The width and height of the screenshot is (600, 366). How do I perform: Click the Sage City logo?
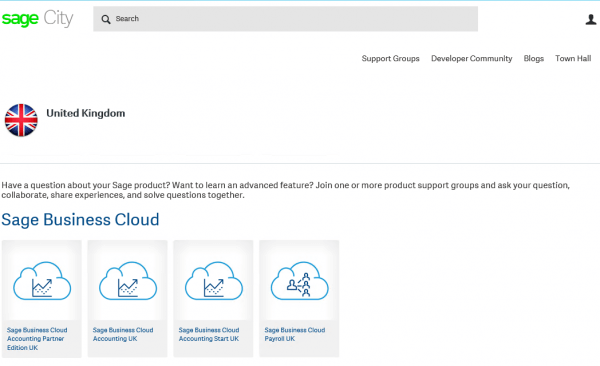click(38, 18)
